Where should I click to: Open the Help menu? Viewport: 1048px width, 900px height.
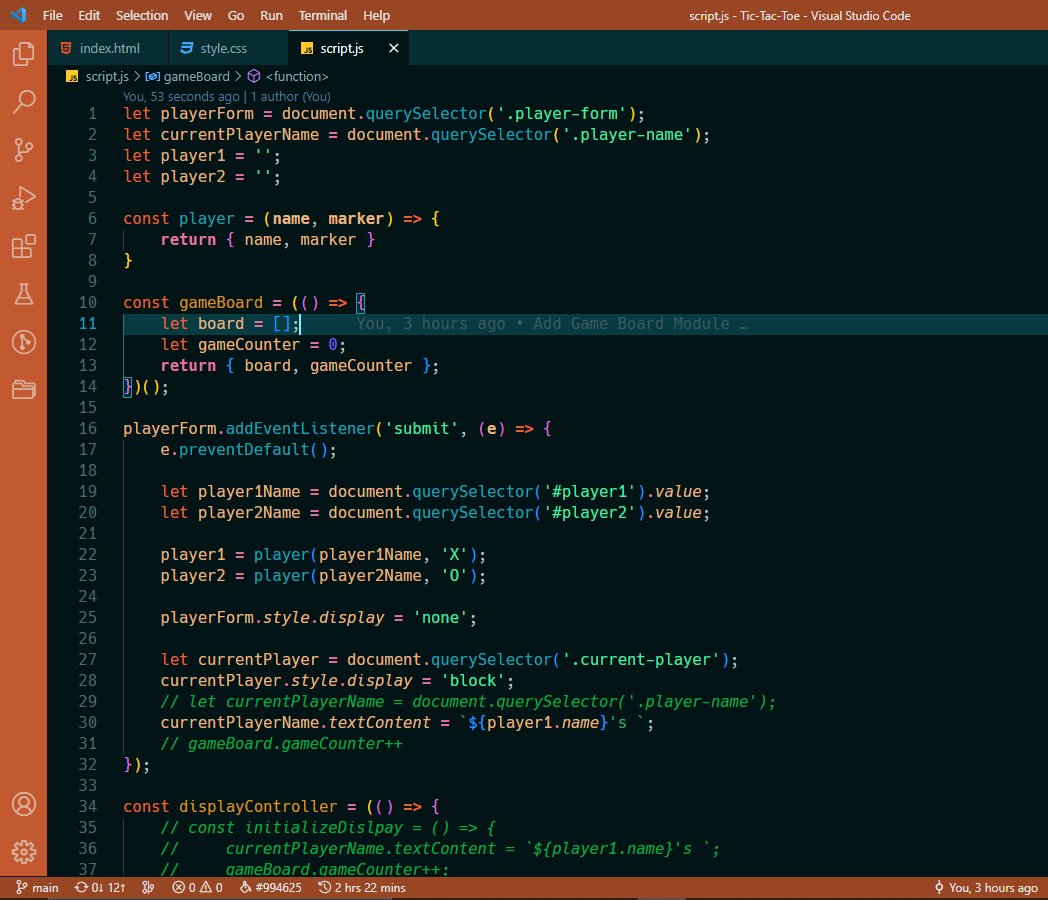click(x=376, y=15)
